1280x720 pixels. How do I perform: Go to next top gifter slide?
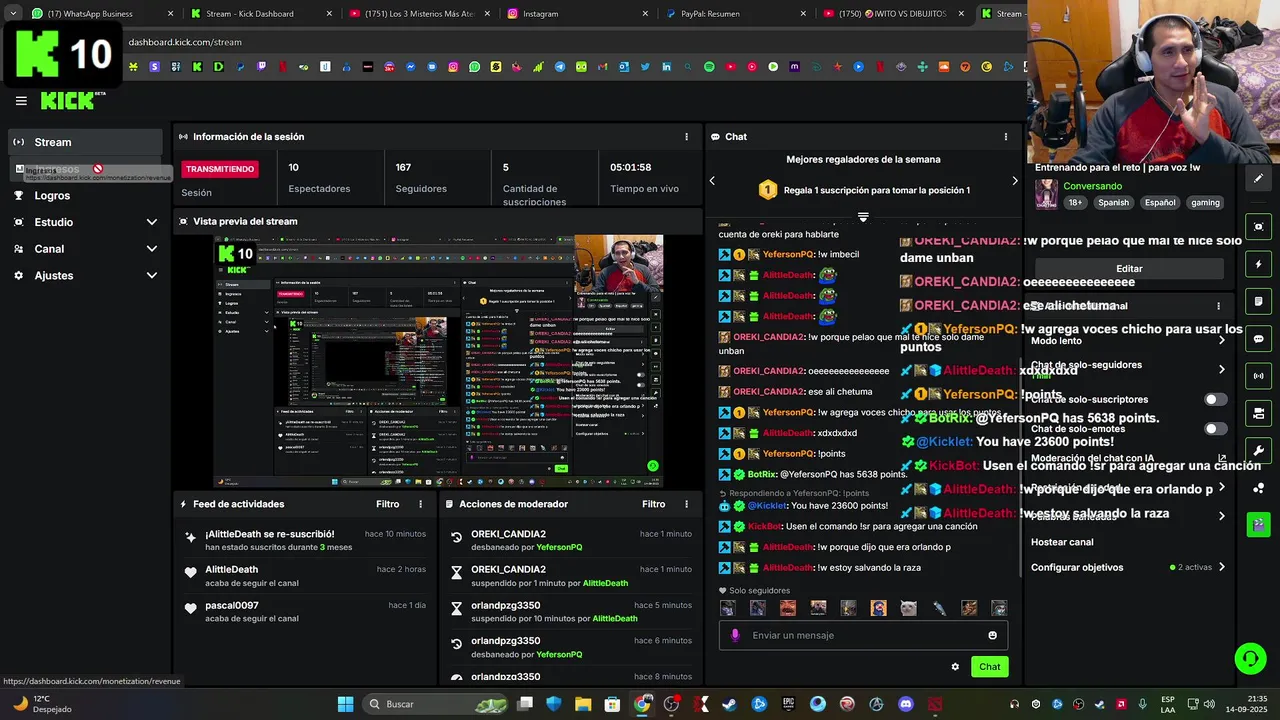(x=1014, y=181)
